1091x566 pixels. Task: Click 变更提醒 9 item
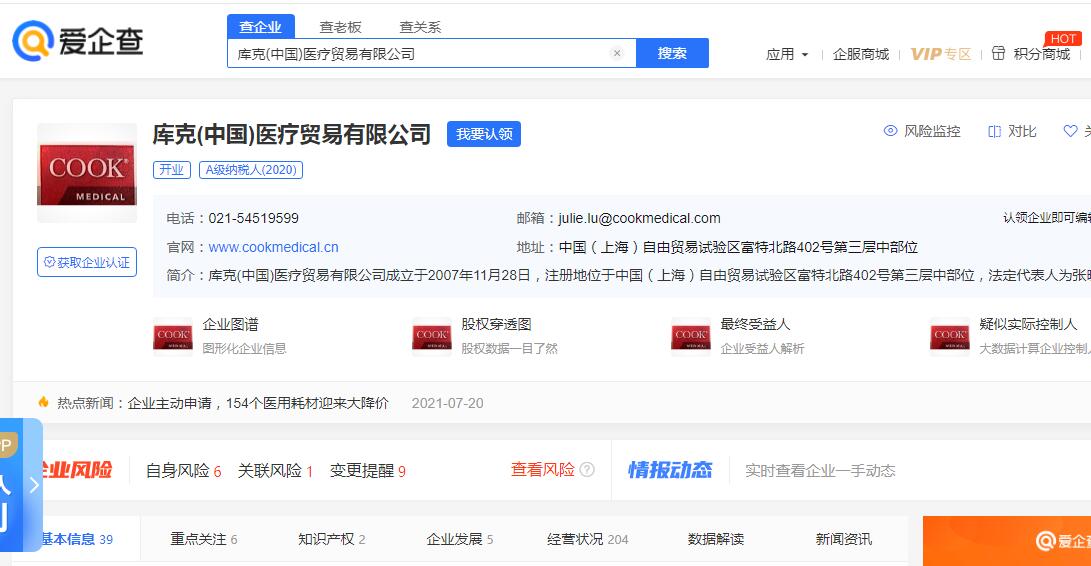[367, 471]
